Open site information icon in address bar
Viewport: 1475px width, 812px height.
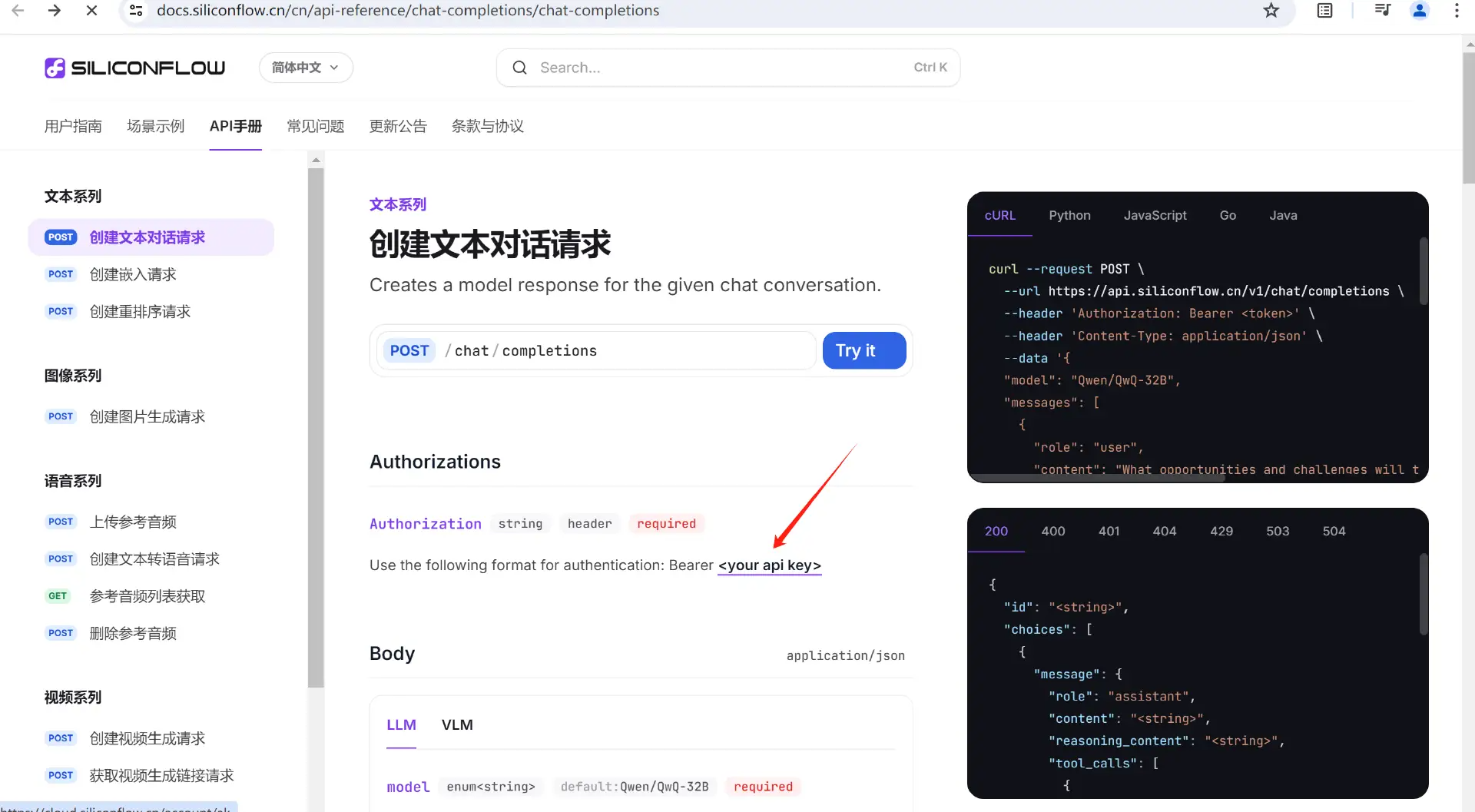136,11
